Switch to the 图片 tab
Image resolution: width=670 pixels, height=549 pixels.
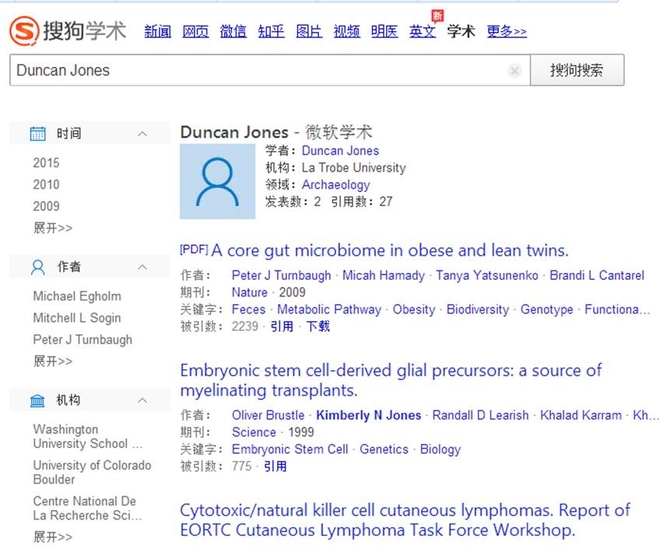tap(309, 31)
